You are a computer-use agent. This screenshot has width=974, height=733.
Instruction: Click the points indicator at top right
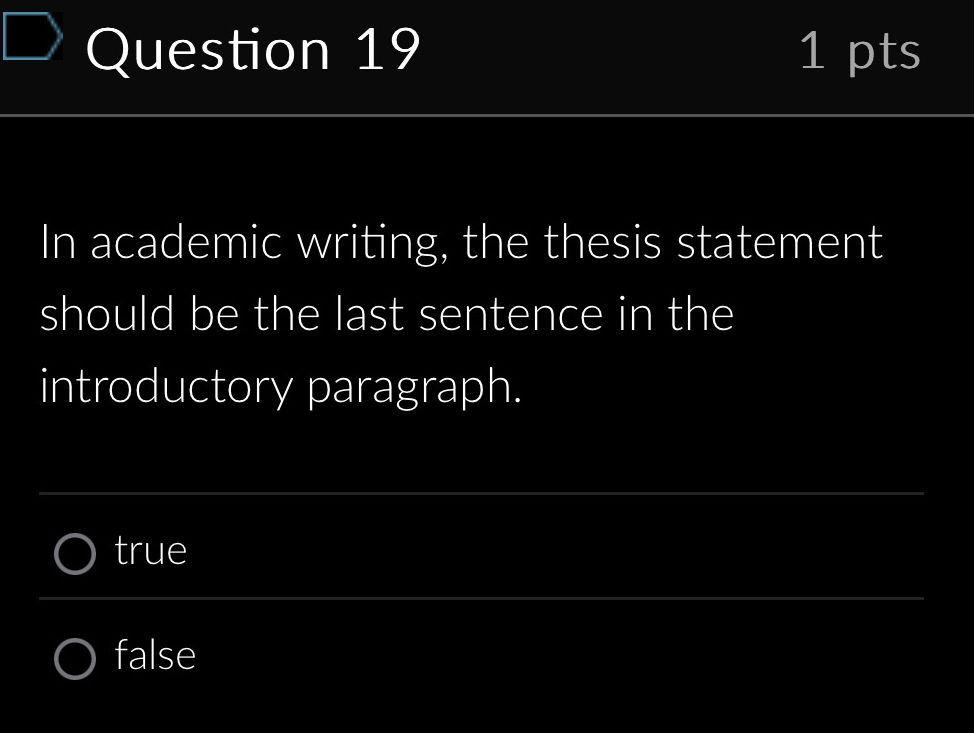[861, 53]
